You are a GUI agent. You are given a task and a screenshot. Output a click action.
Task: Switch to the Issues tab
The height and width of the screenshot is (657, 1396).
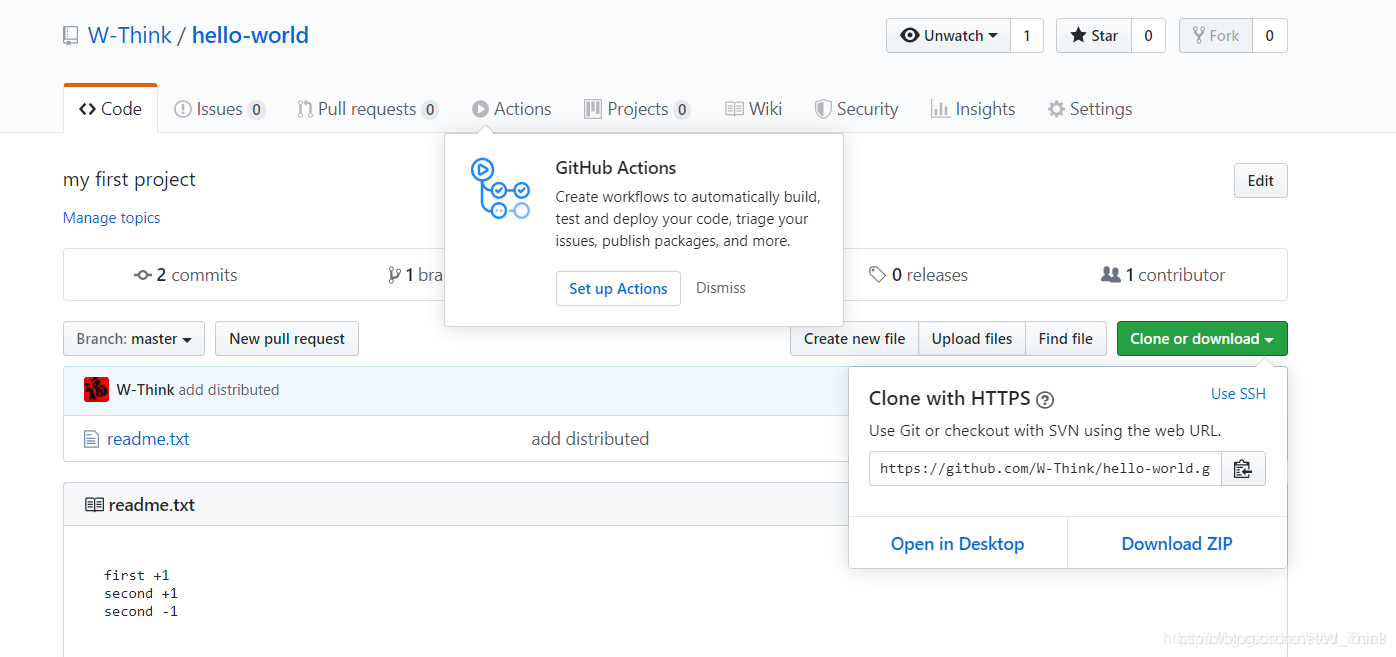[218, 109]
